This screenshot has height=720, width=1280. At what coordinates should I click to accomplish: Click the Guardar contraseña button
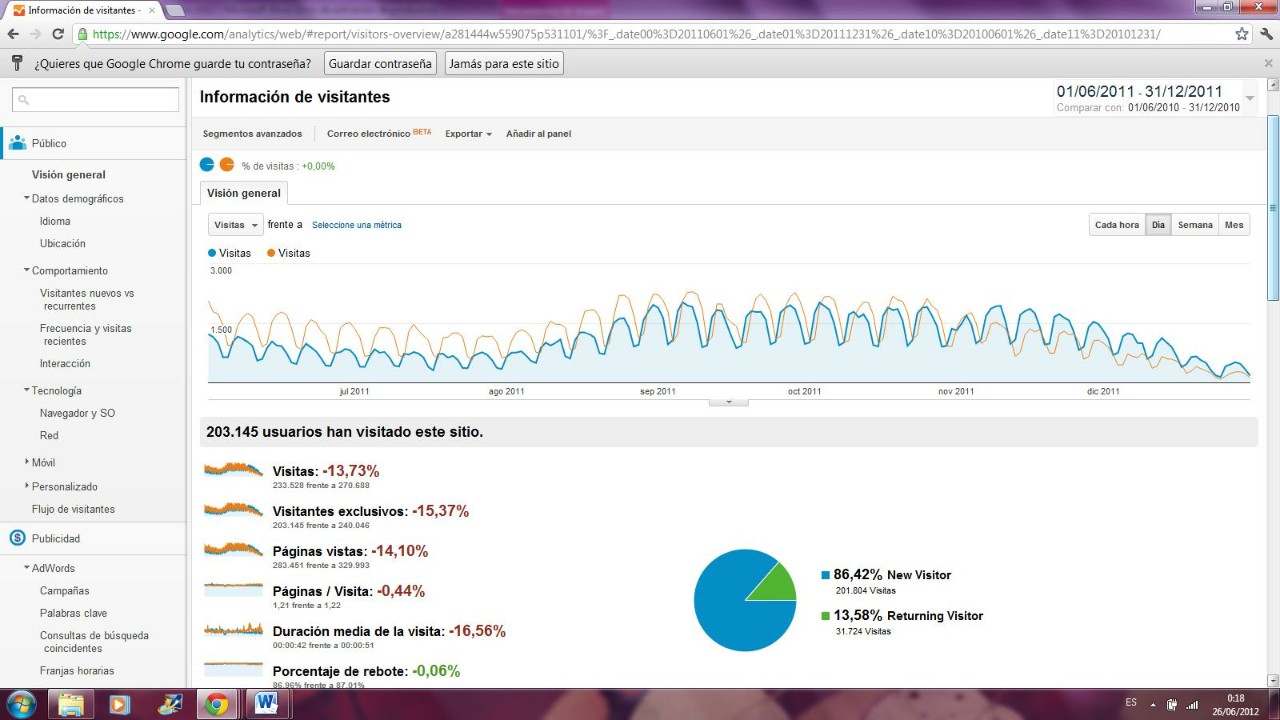click(x=380, y=63)
